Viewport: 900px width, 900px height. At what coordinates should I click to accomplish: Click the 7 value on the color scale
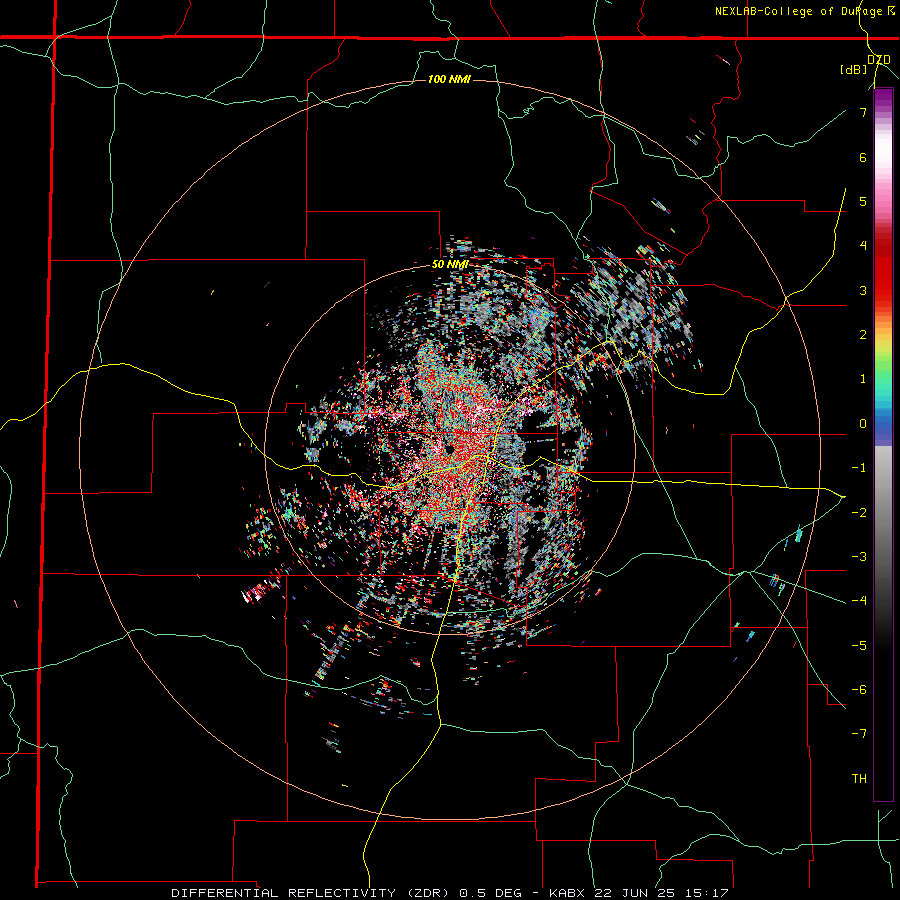coord(863,112)
